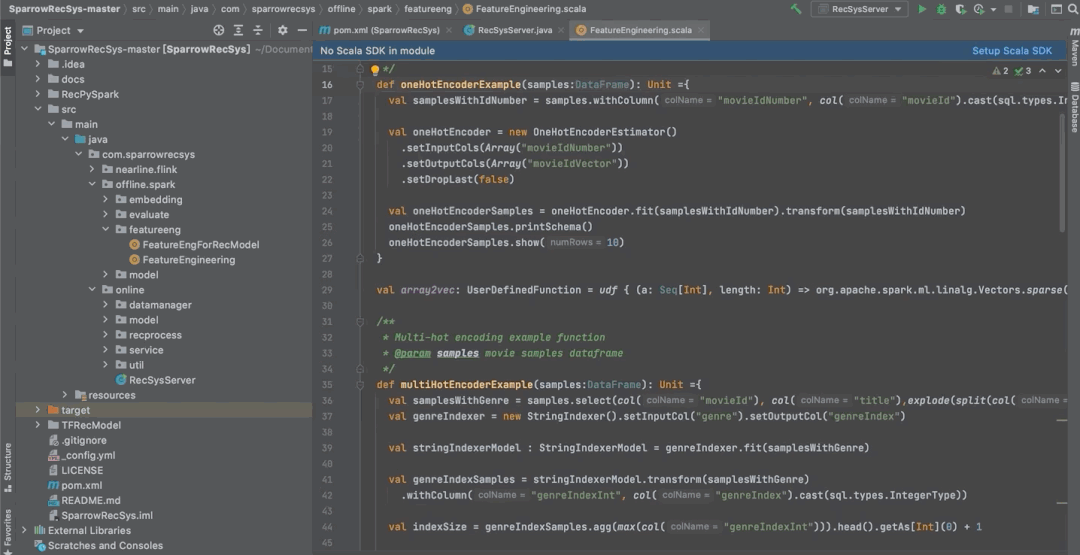Screen dimensions: 1080x555
Task: Select opened file with the crosshair icon
Action: 219,30
